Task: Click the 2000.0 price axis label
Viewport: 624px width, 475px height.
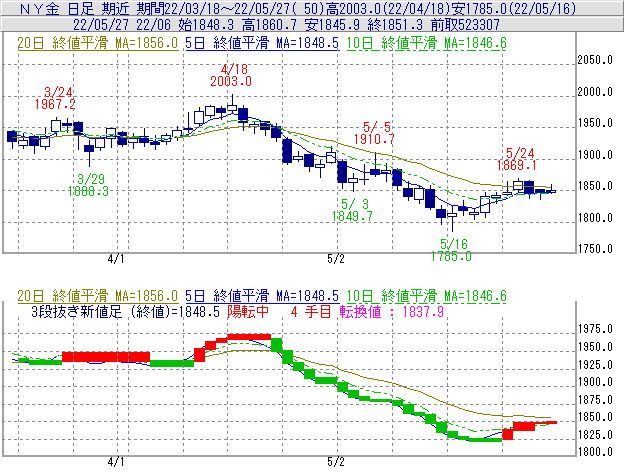Action: point(595,92)
